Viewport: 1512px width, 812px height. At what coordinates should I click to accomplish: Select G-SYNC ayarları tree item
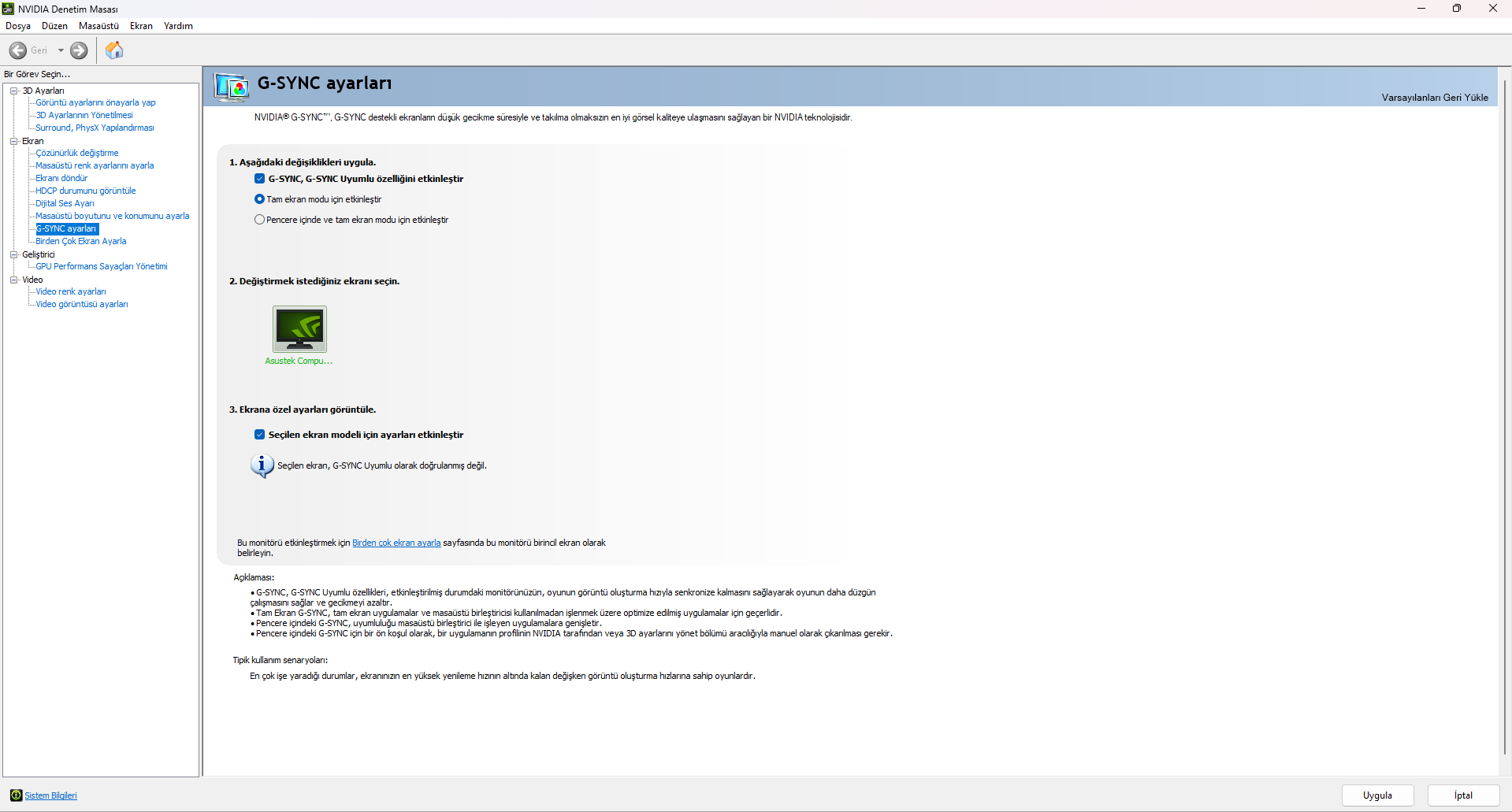click(67, 228)
